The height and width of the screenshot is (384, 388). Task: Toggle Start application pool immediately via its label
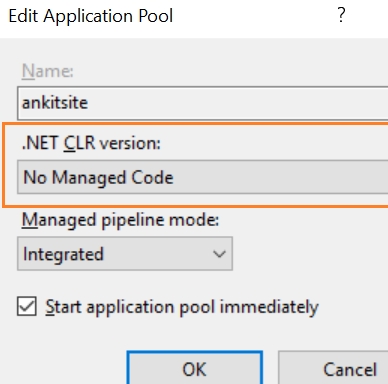coord(182,307)
